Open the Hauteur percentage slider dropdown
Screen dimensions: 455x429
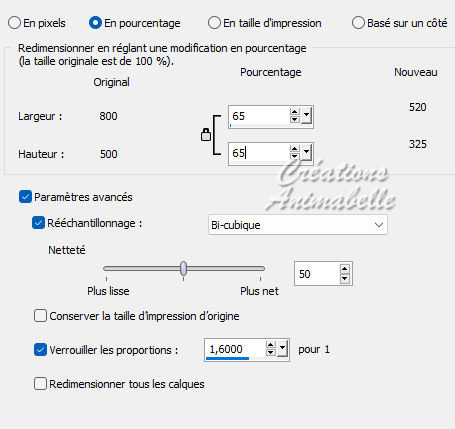[x=306, y=153]
